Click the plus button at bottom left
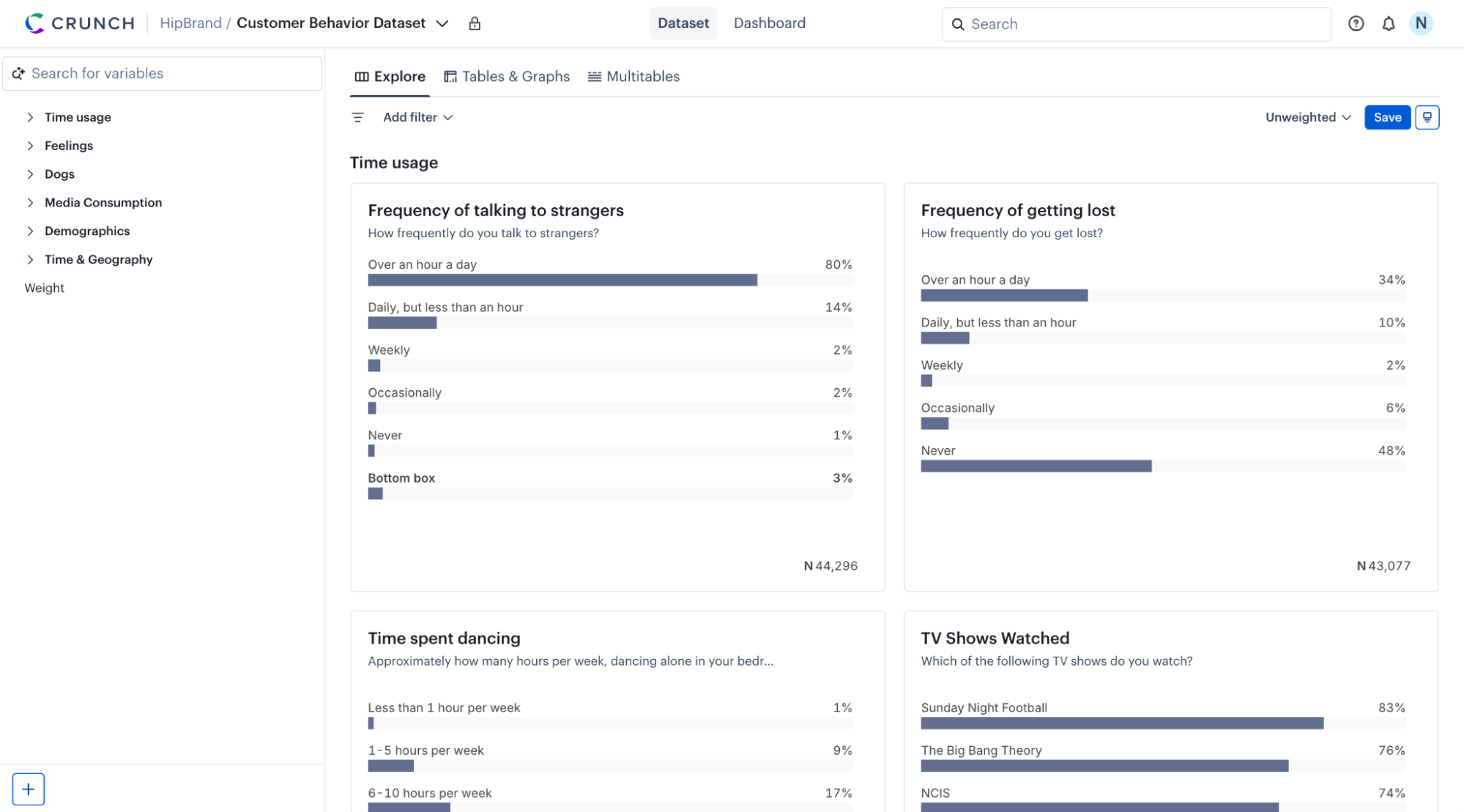The height and width of the screenshot is (812, 1464). click(28, 789)
